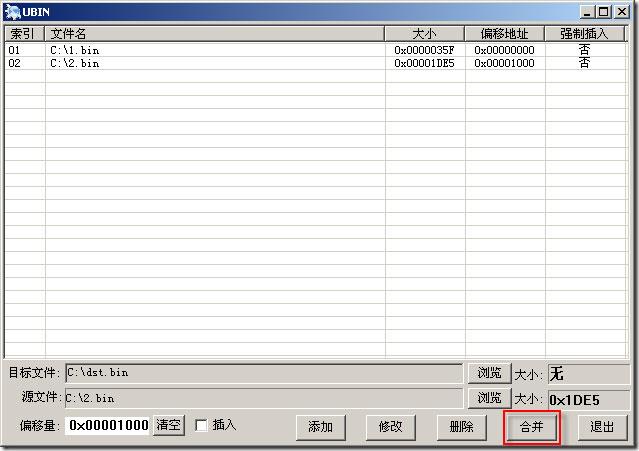
Task: Click the UBIN application icon in title bar
Action: [x=12, y=12]
